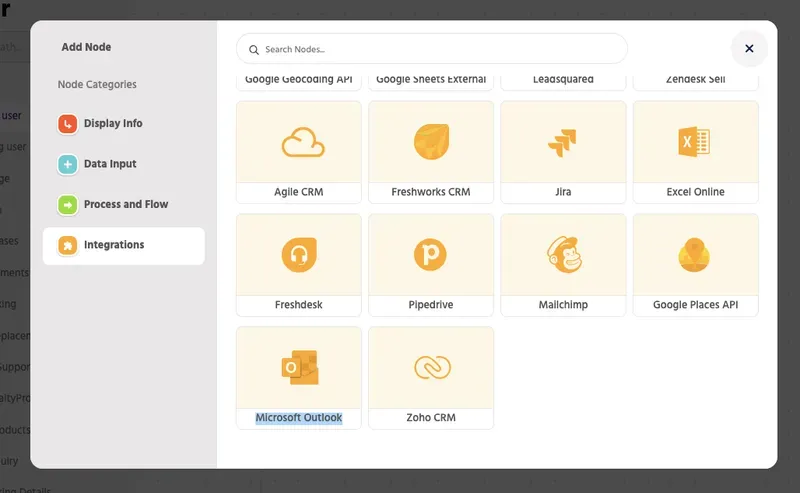Click the search magnifier icon

click(x=254, y=50)
